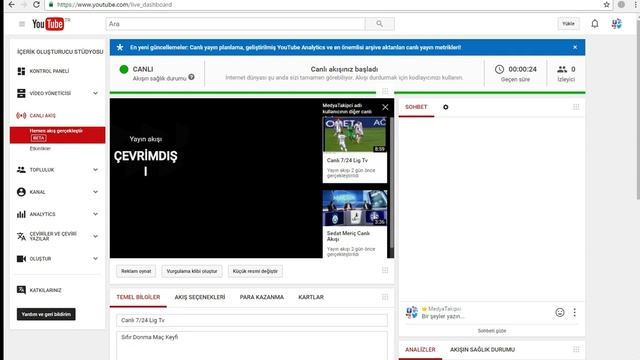Open Canlı 7/24 Lig Tv thumbnail
The width and height of the screenshot is (640, 360).
(x=355, y=135)
